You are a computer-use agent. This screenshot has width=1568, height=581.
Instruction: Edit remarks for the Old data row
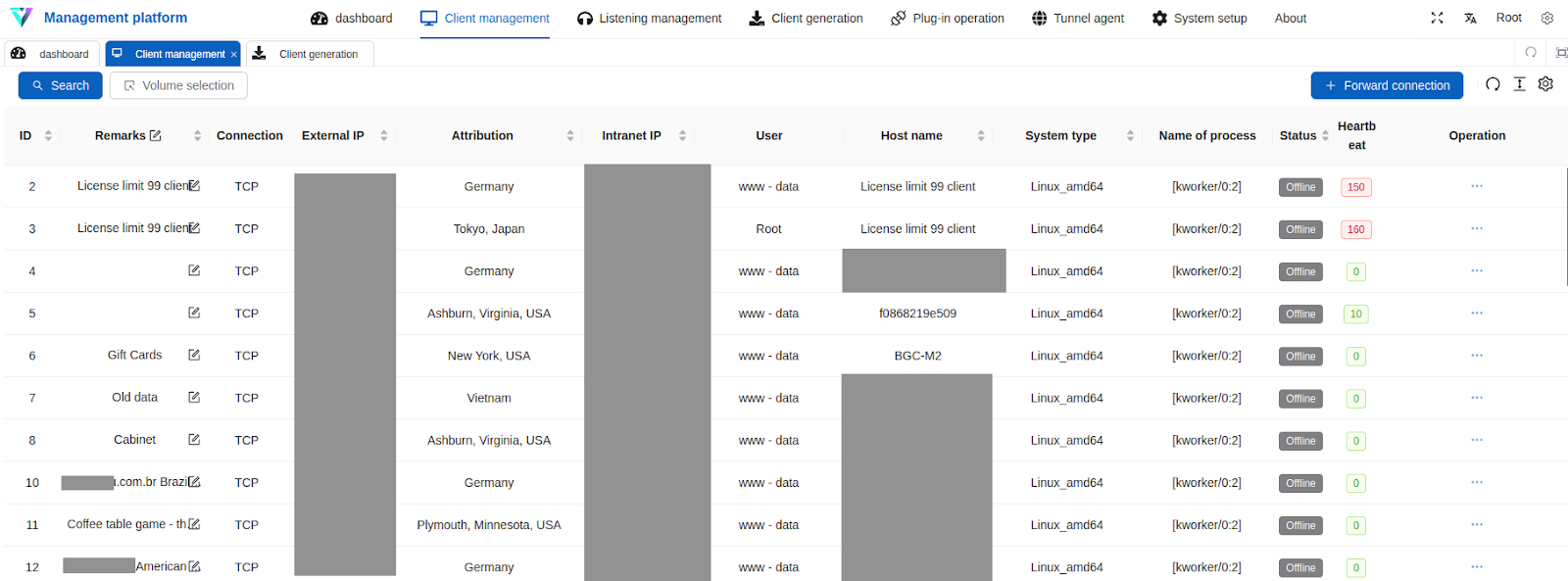click(194, 397)
